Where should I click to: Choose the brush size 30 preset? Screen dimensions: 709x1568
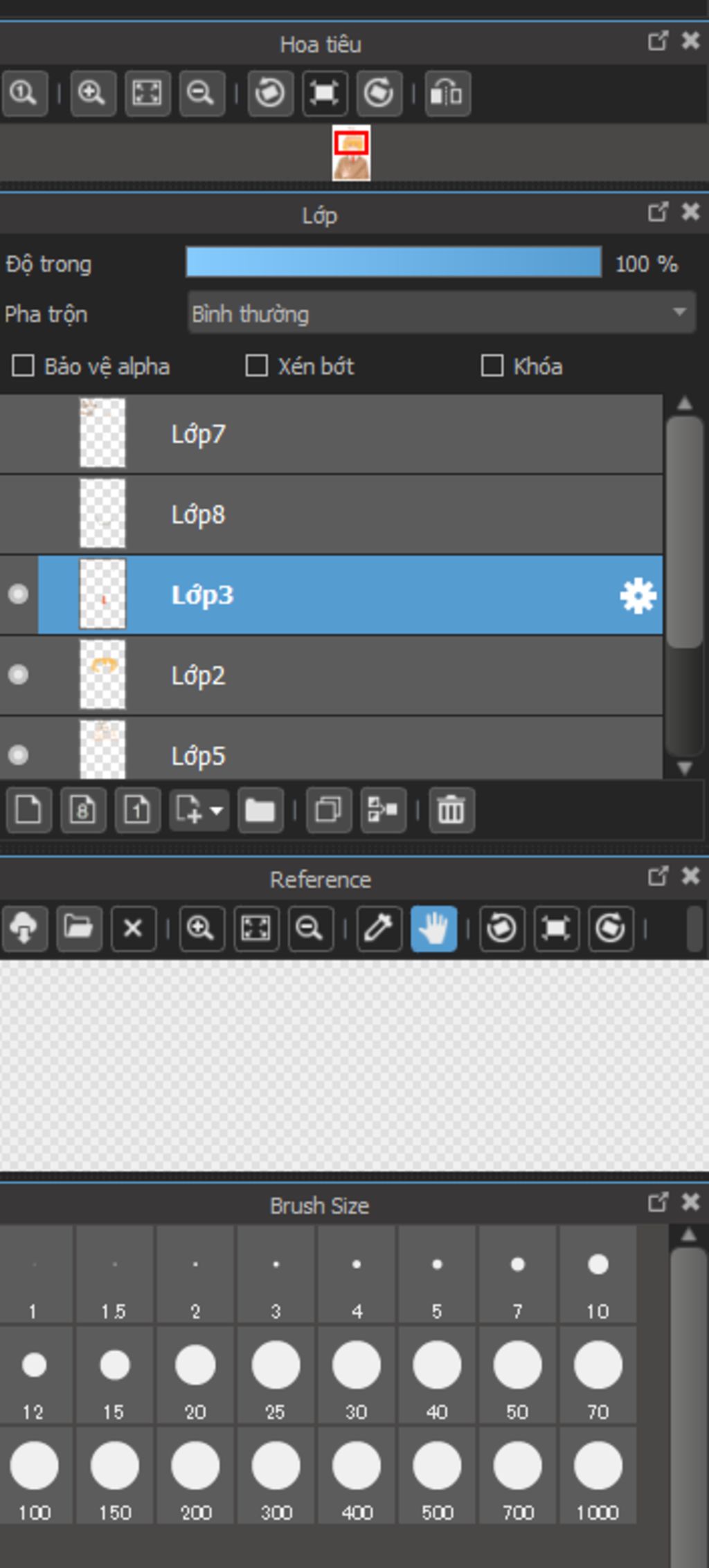click(x=356, y=1375)
